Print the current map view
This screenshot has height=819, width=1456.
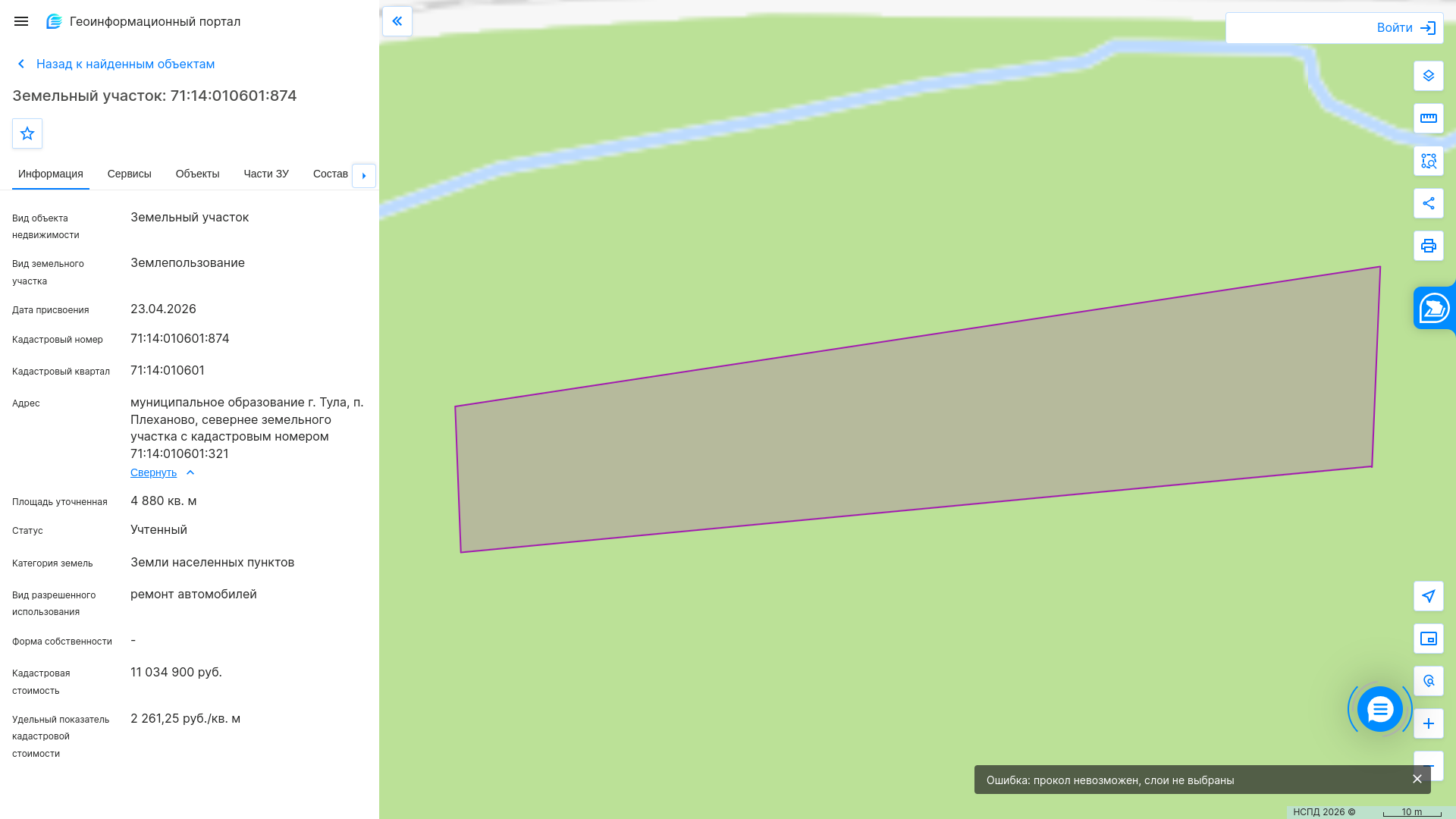click(1429, 246)
